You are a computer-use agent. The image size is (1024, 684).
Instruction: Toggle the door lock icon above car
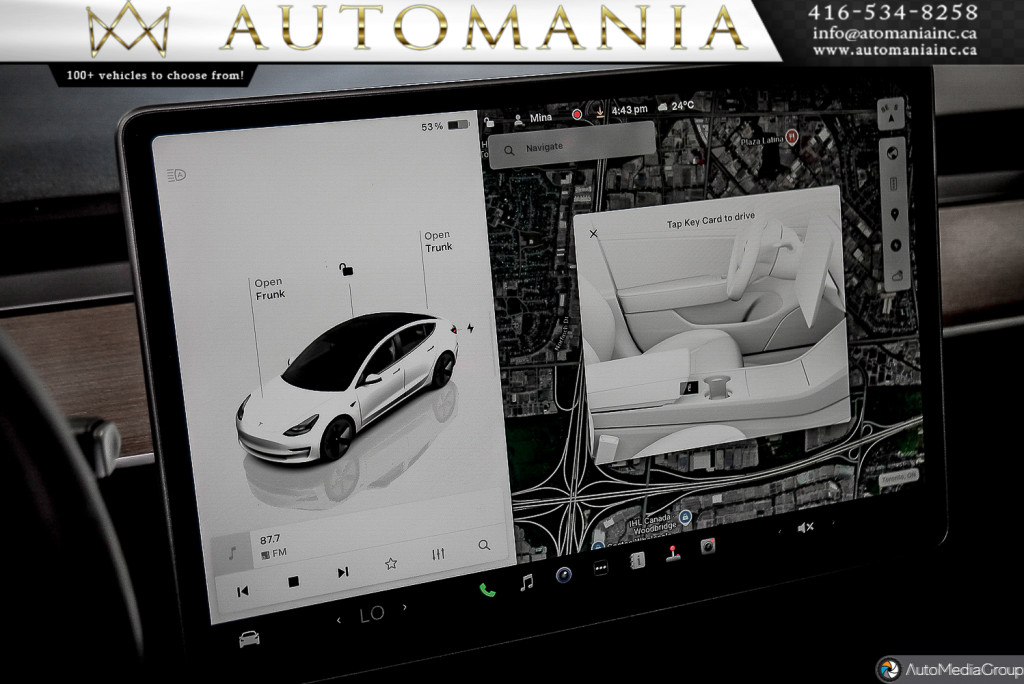[346, 268]
